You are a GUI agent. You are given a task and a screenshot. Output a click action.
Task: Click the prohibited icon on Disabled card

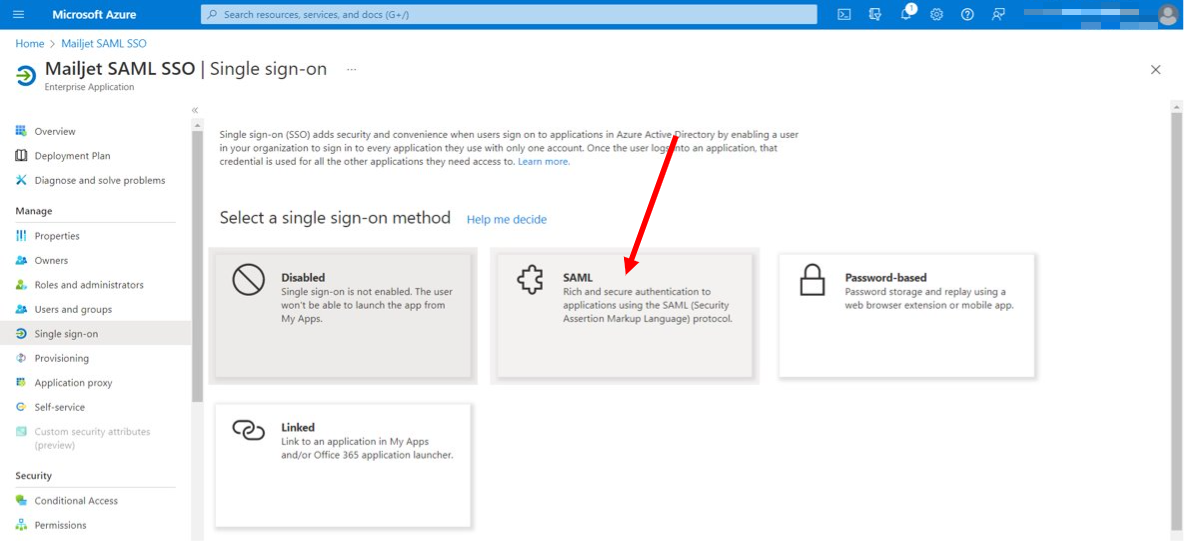coord(247,281)
